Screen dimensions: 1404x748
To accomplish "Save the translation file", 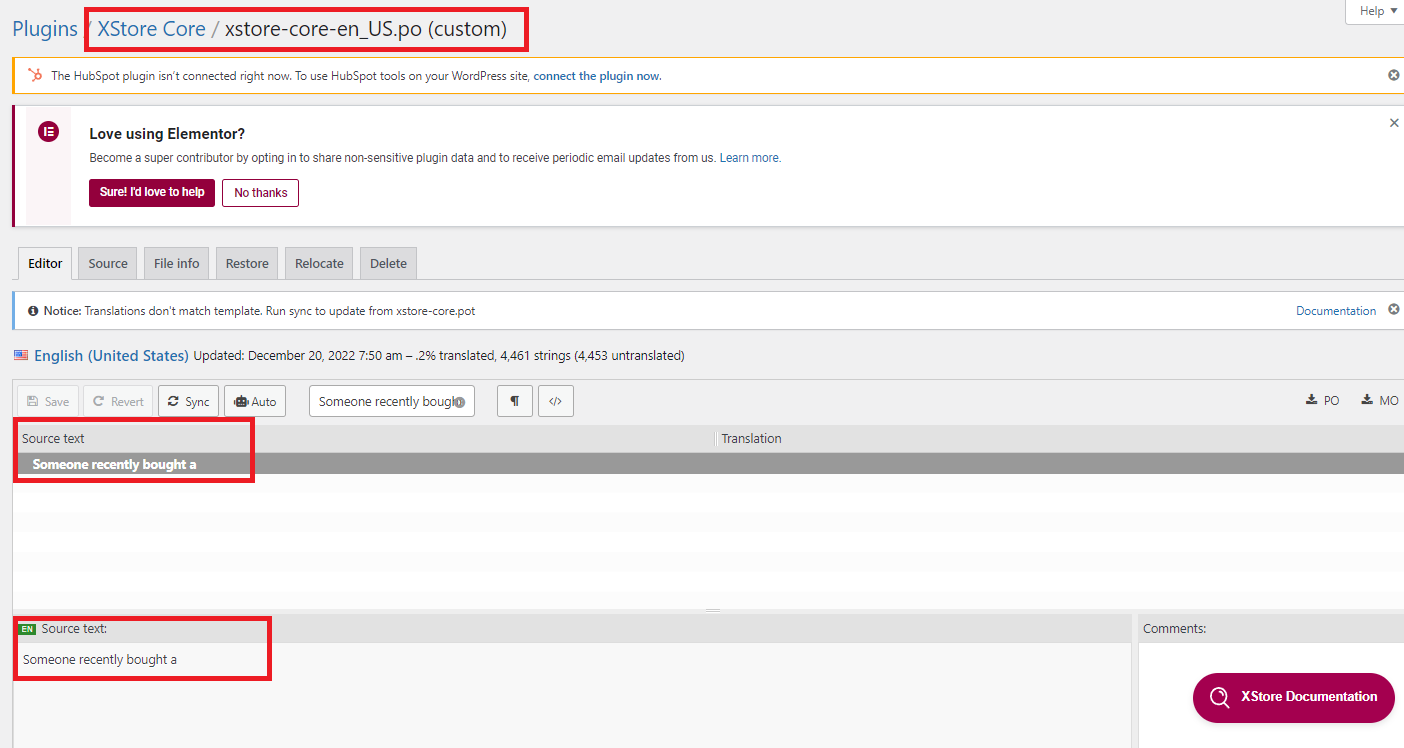I will [x=48, y=401].
